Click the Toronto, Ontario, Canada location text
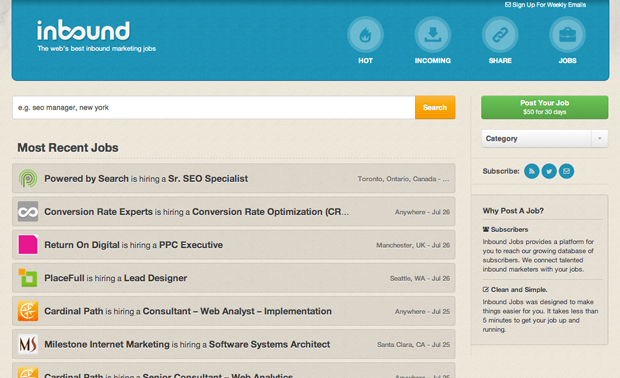 click(403, 179)
